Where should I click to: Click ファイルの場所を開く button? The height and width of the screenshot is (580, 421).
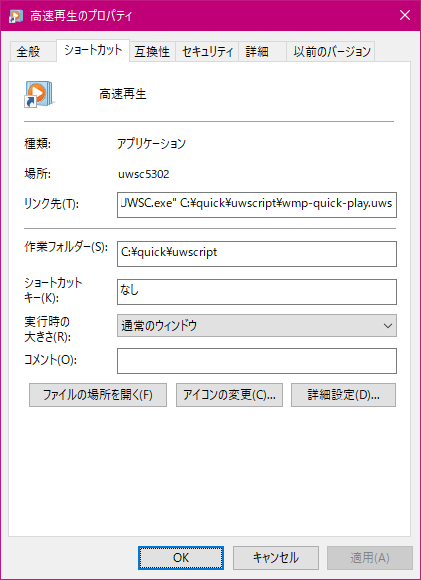point(98,395)
